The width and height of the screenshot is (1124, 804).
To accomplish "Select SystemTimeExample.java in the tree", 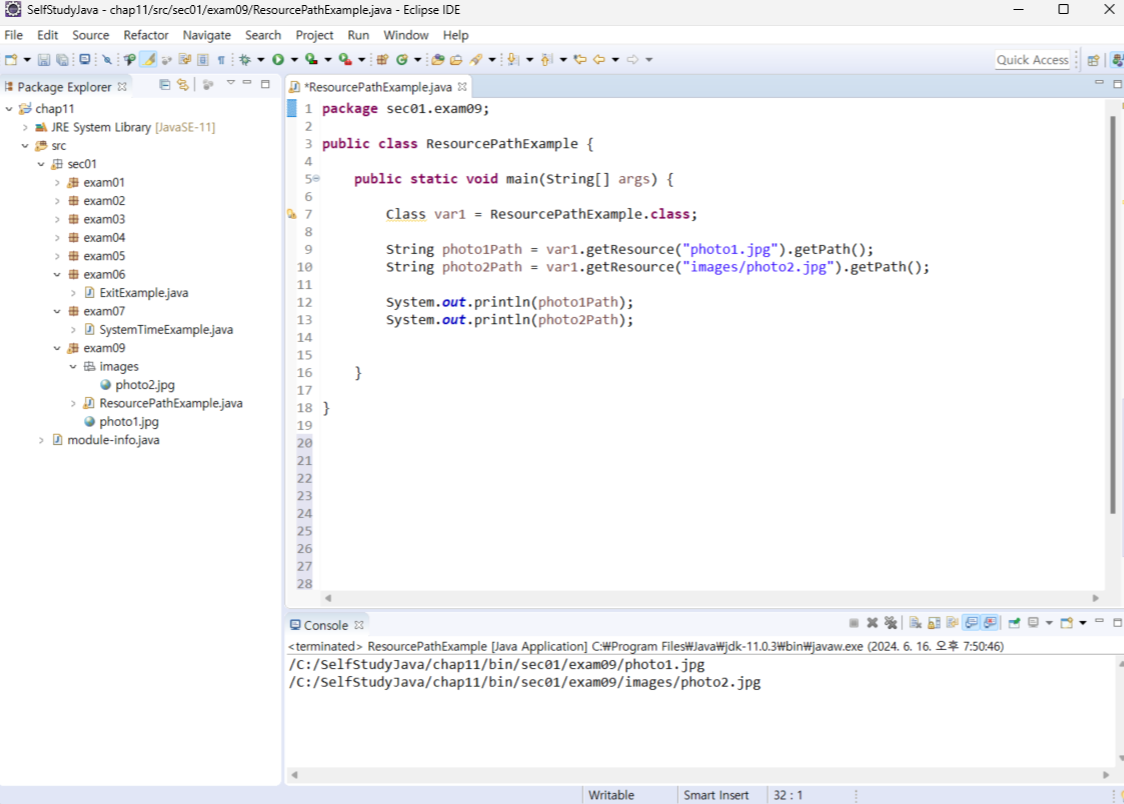I will [x=166, y=330].
